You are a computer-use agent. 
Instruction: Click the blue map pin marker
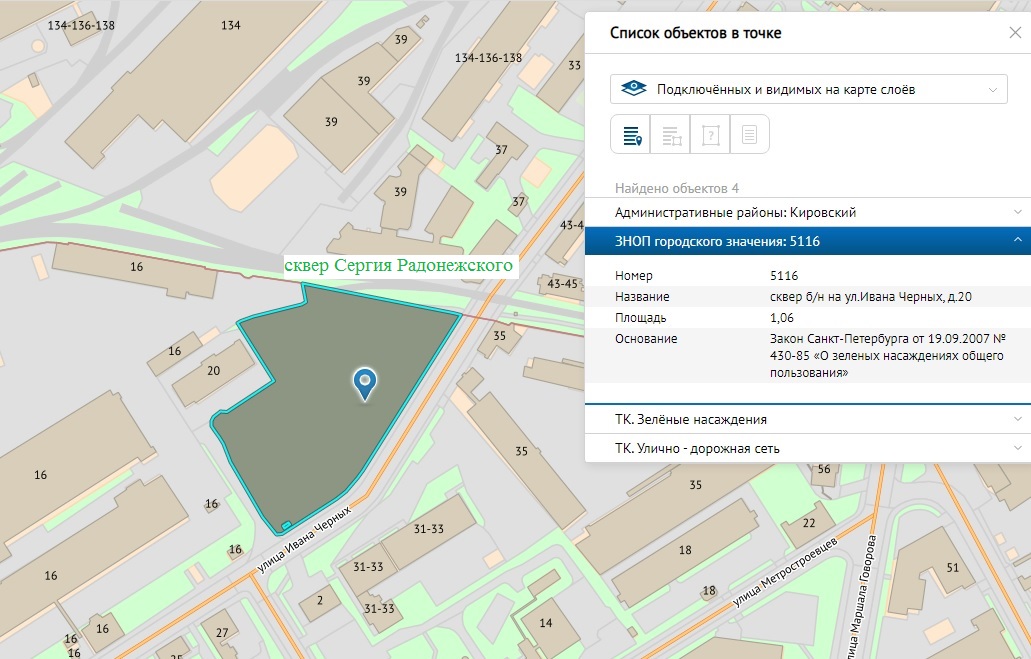366,382
